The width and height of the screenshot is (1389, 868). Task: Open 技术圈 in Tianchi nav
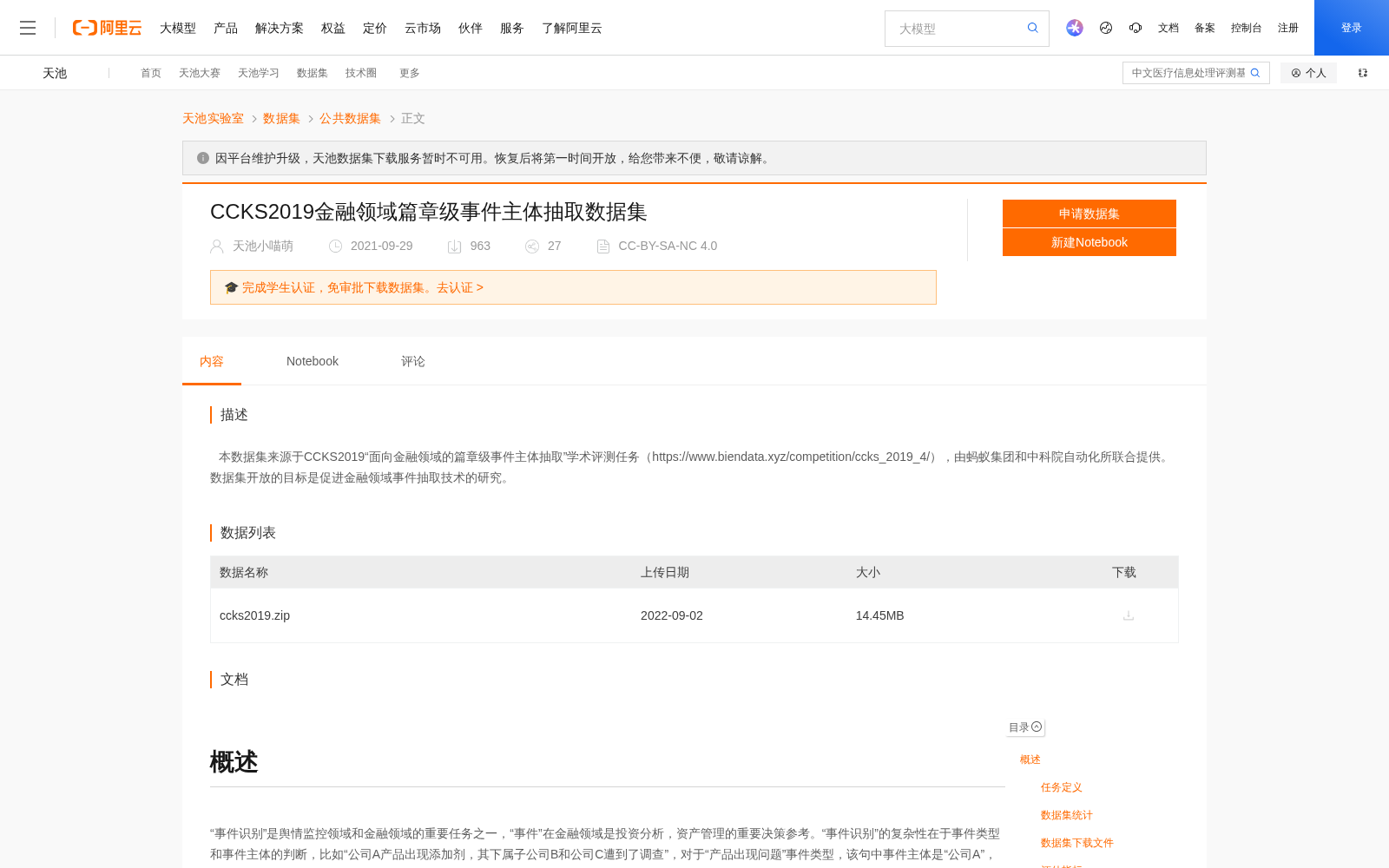coord(361,73)
